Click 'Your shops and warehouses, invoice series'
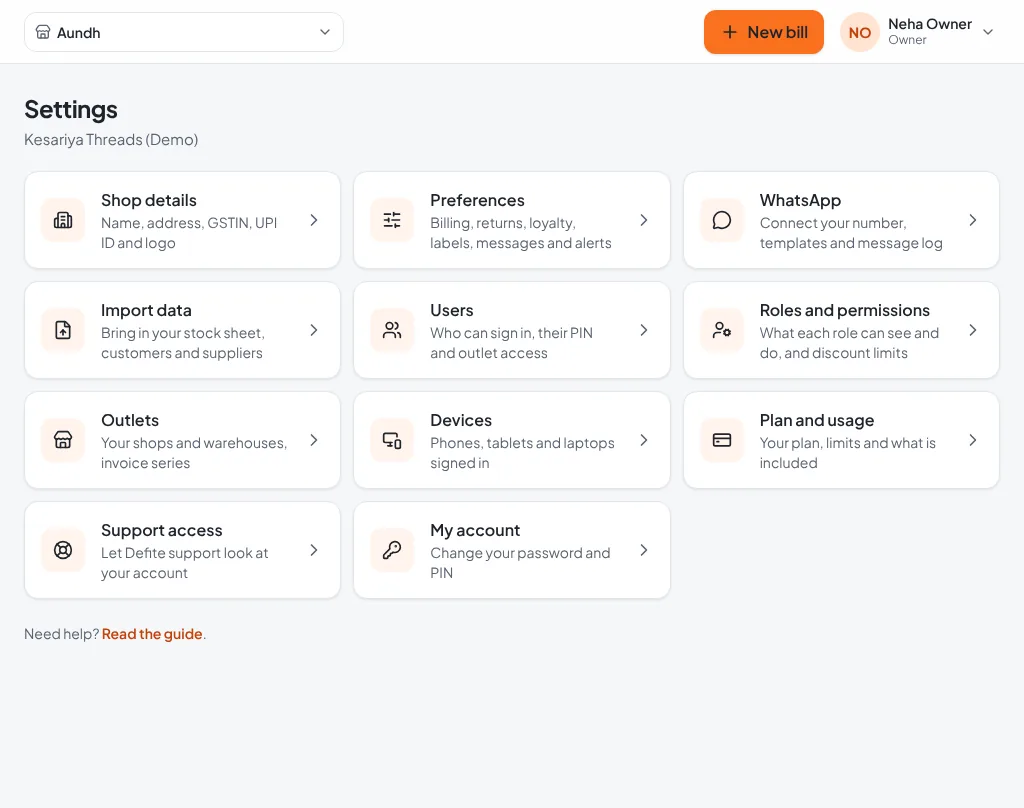Viewport: 1024px width, 808px height. [x=193, y=453]
